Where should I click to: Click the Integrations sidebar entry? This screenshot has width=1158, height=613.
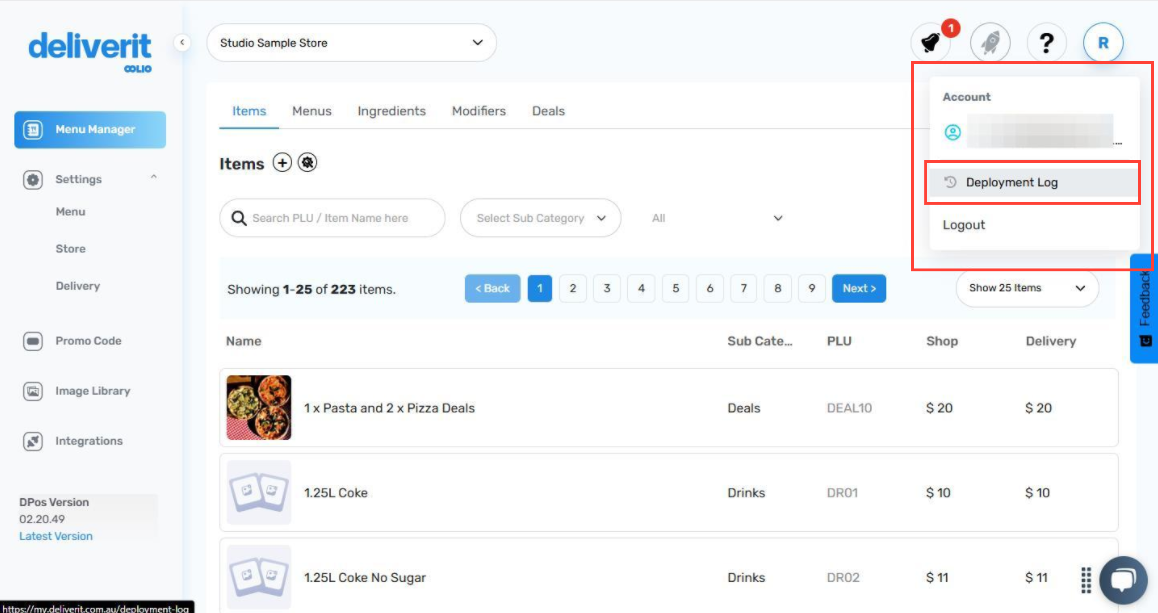pos(90,440)
